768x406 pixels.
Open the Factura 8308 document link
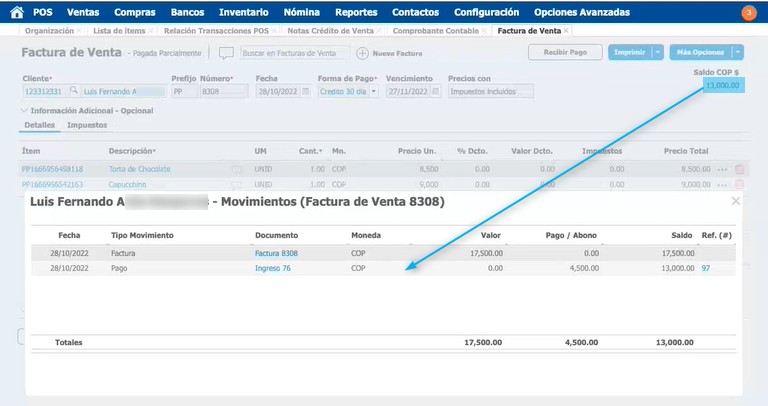(276, 253)
